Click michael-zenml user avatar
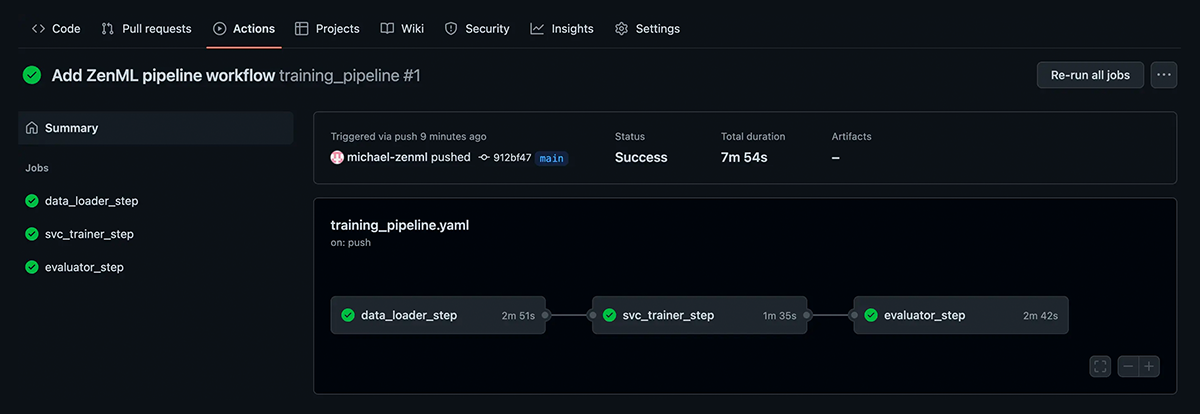This screenshot has height=414, width=1200. click(337, 157)
